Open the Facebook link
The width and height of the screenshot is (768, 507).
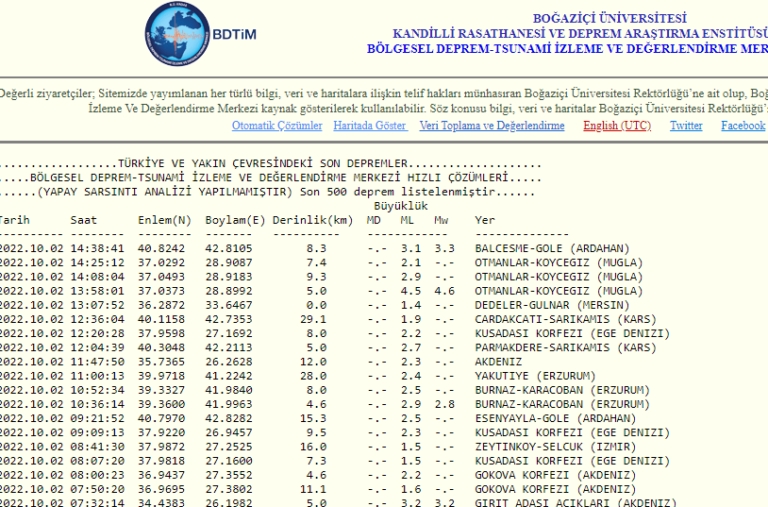[742, 126]
